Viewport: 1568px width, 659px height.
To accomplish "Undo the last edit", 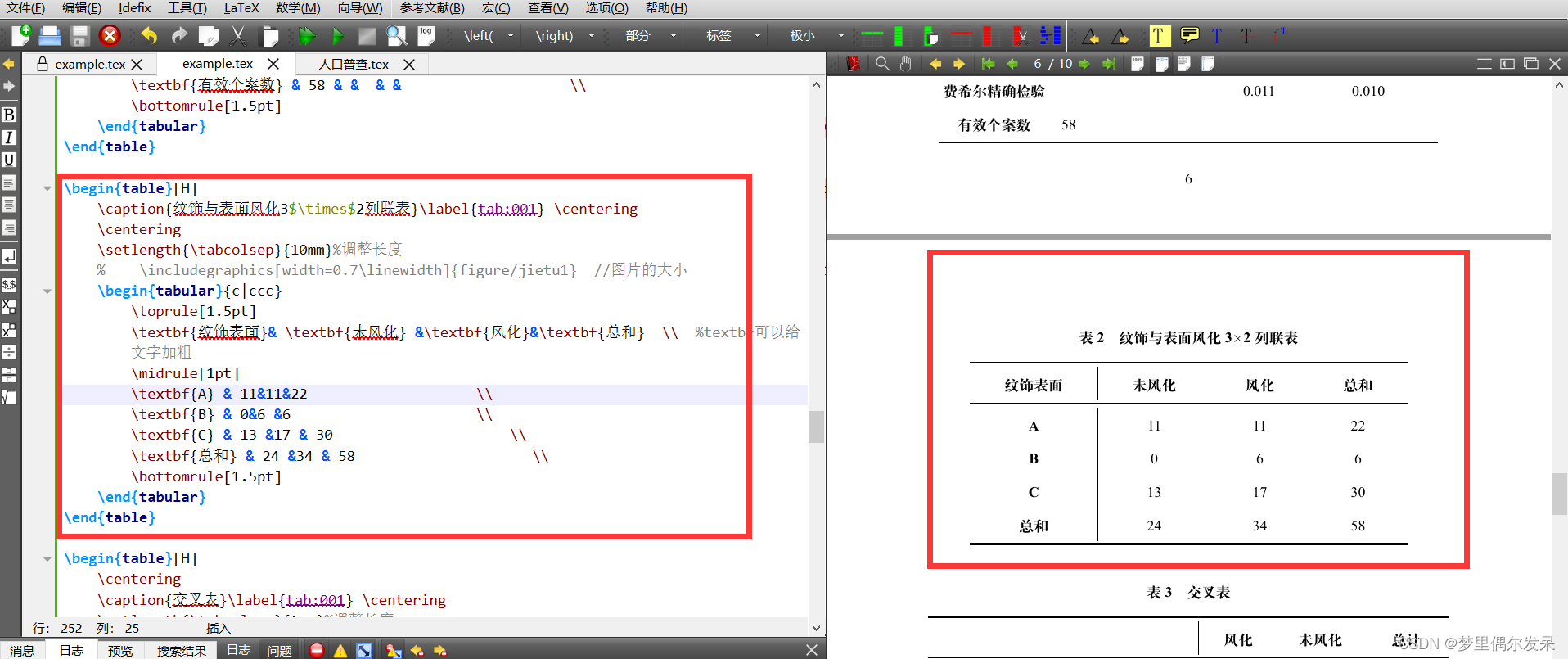I will pyautogui.click(x=149, y=35).
